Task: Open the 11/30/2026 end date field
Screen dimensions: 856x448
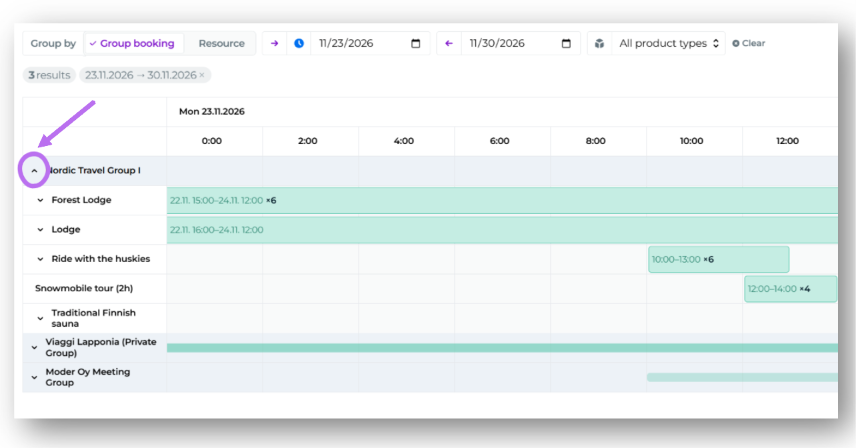Action: click(x=521, y=44)
